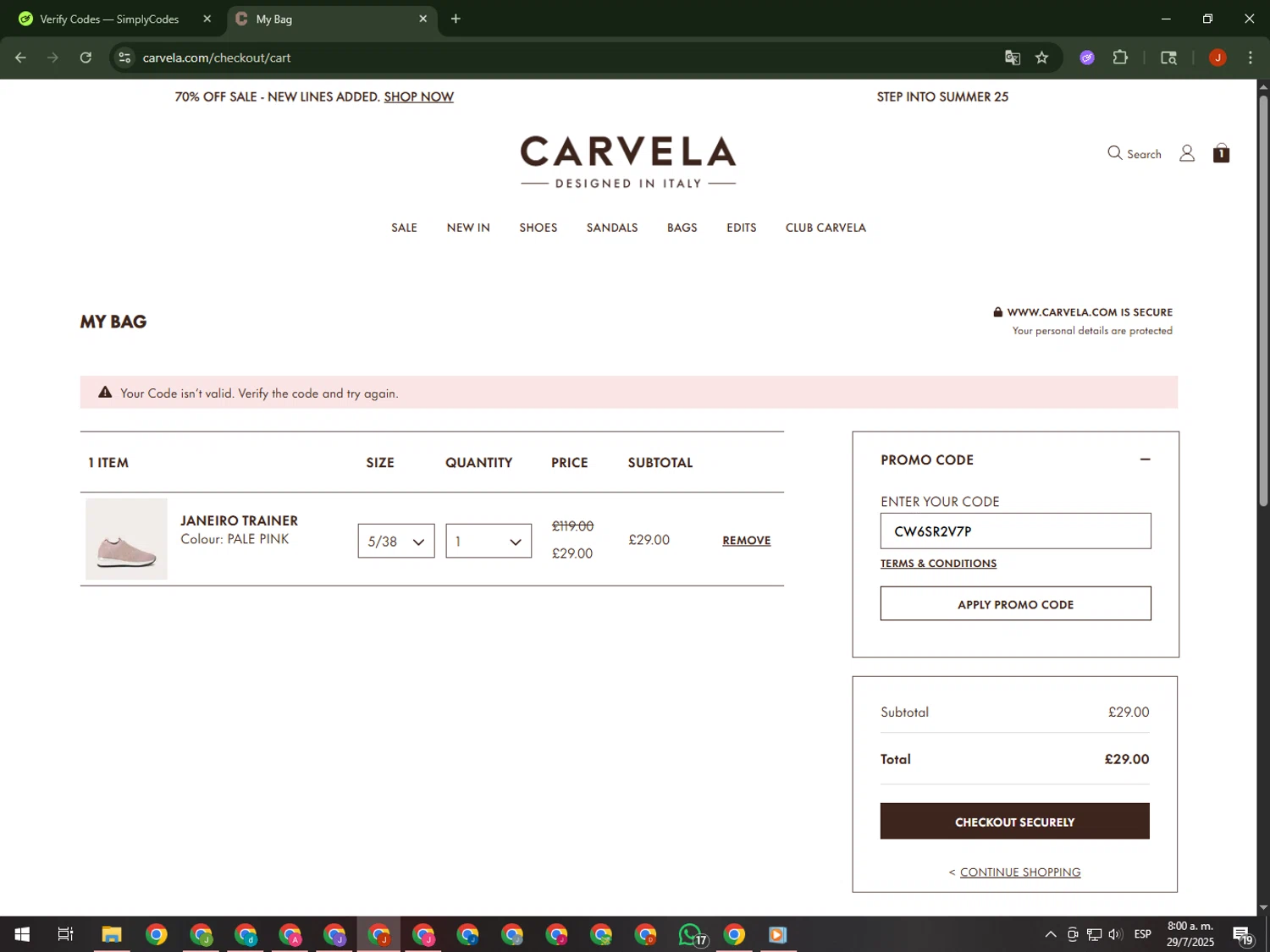The width and height of the screenshot is (1270, 952).
Task: Open the account profile icon
Action: [1187, 153]
